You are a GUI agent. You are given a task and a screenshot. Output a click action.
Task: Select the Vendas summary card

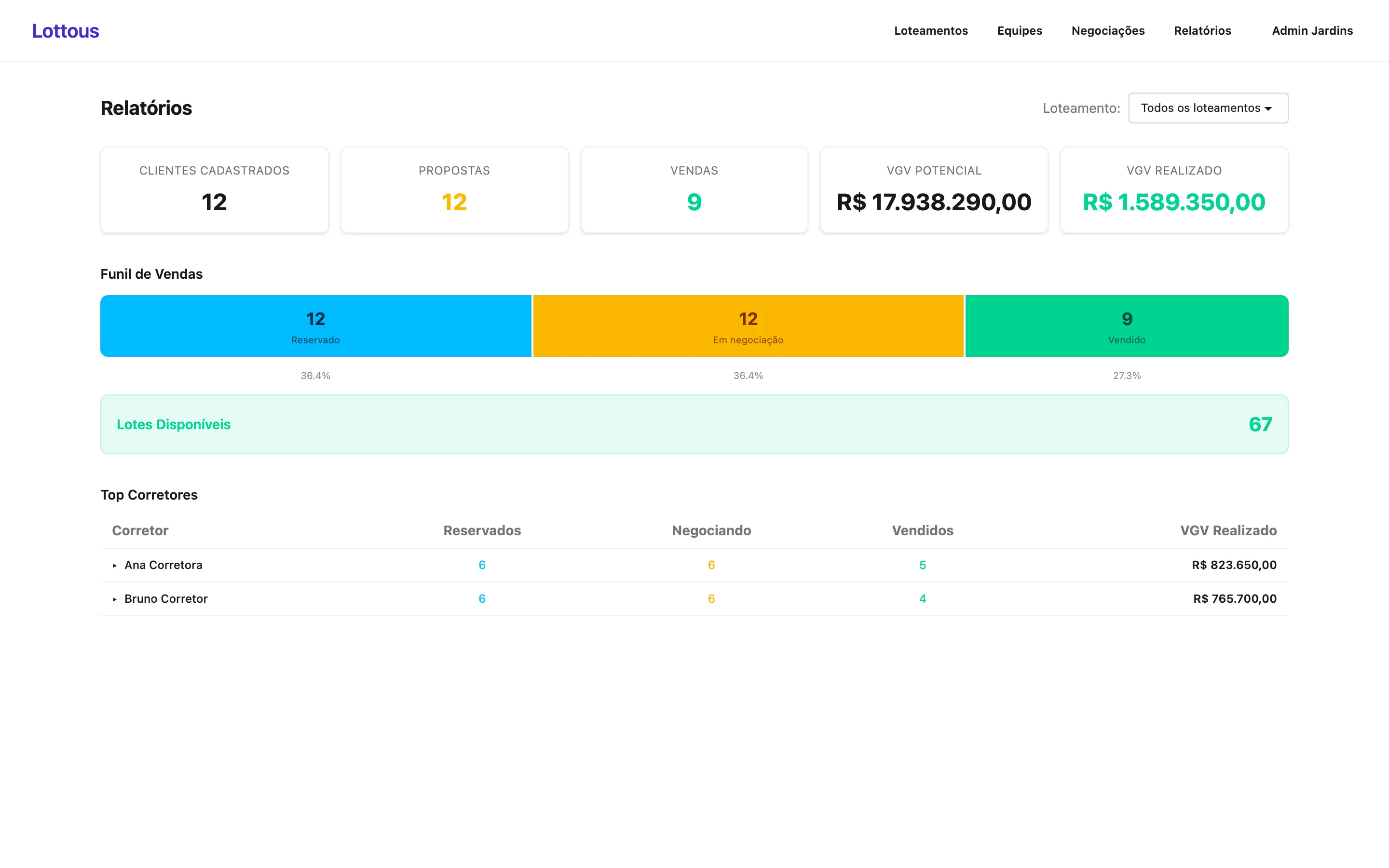click(694, 190)
